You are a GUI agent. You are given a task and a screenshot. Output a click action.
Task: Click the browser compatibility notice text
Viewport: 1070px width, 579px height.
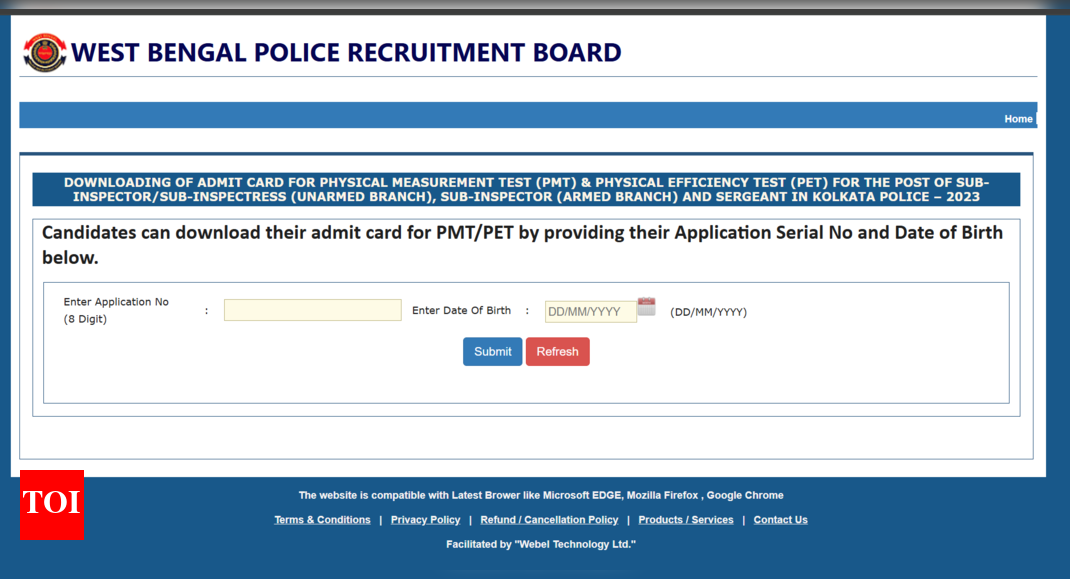pyautogui.click(x=540, y=494)
